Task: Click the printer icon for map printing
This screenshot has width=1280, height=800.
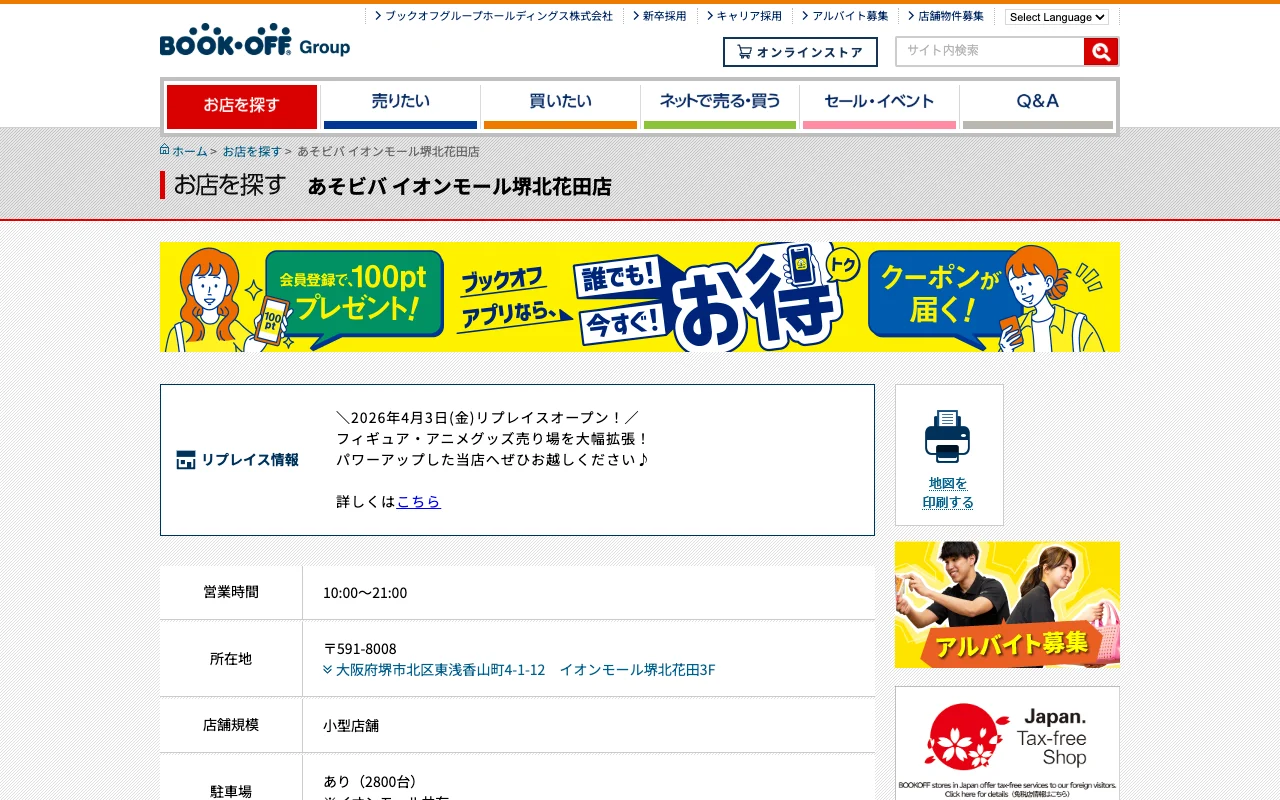Action: (x=947, y=436)
